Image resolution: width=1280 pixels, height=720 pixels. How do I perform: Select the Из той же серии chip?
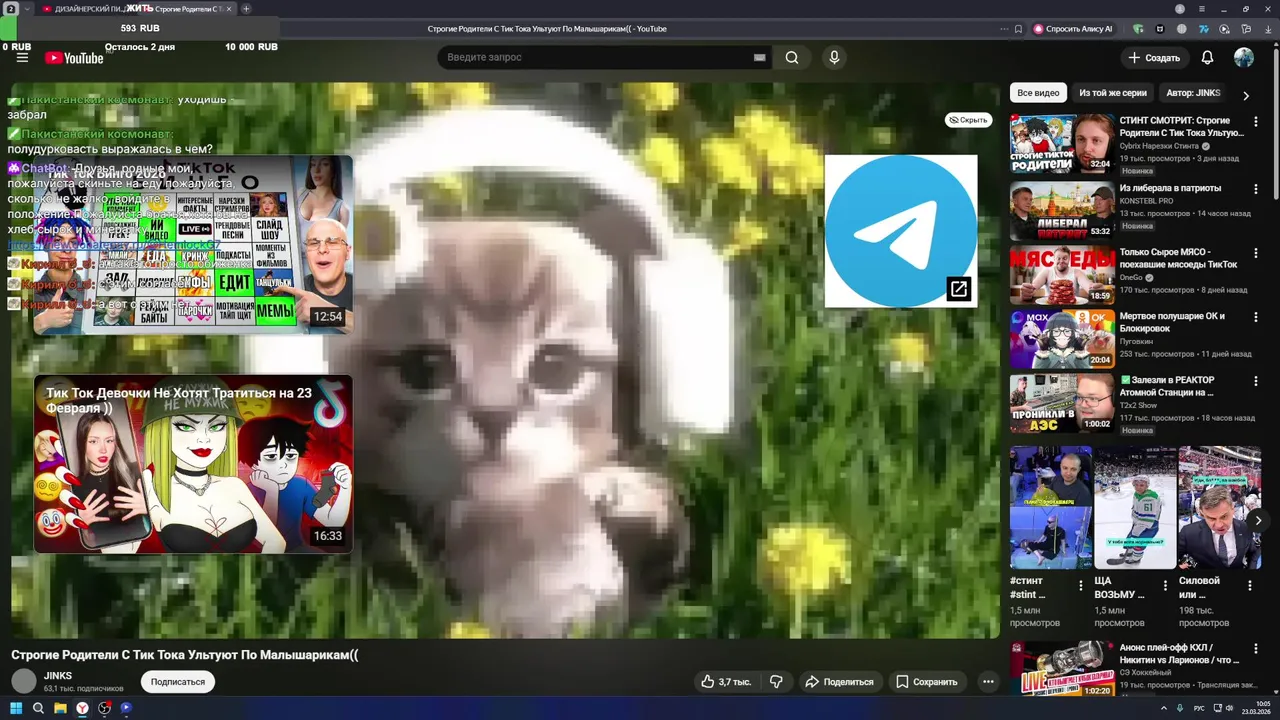(x=1113, y=93)
